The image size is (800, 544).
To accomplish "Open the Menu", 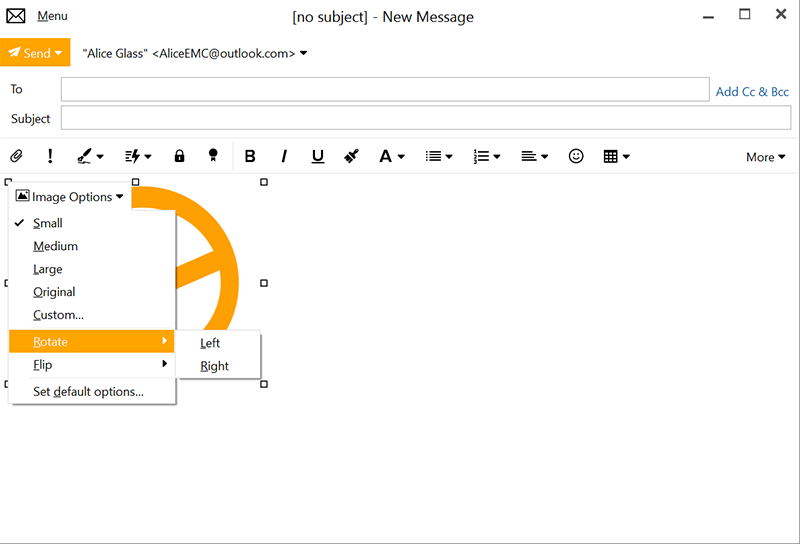I will tap(52, 16).
